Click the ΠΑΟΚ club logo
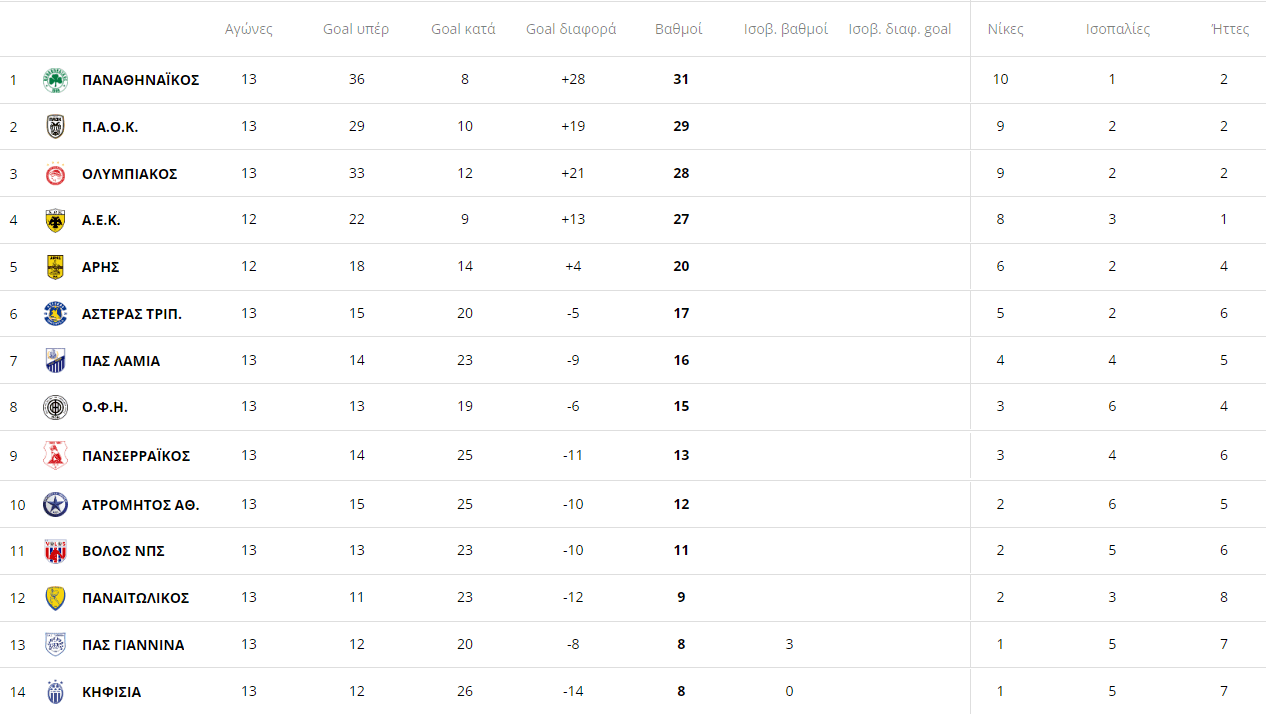The image size is (1266, 714). 55,127
